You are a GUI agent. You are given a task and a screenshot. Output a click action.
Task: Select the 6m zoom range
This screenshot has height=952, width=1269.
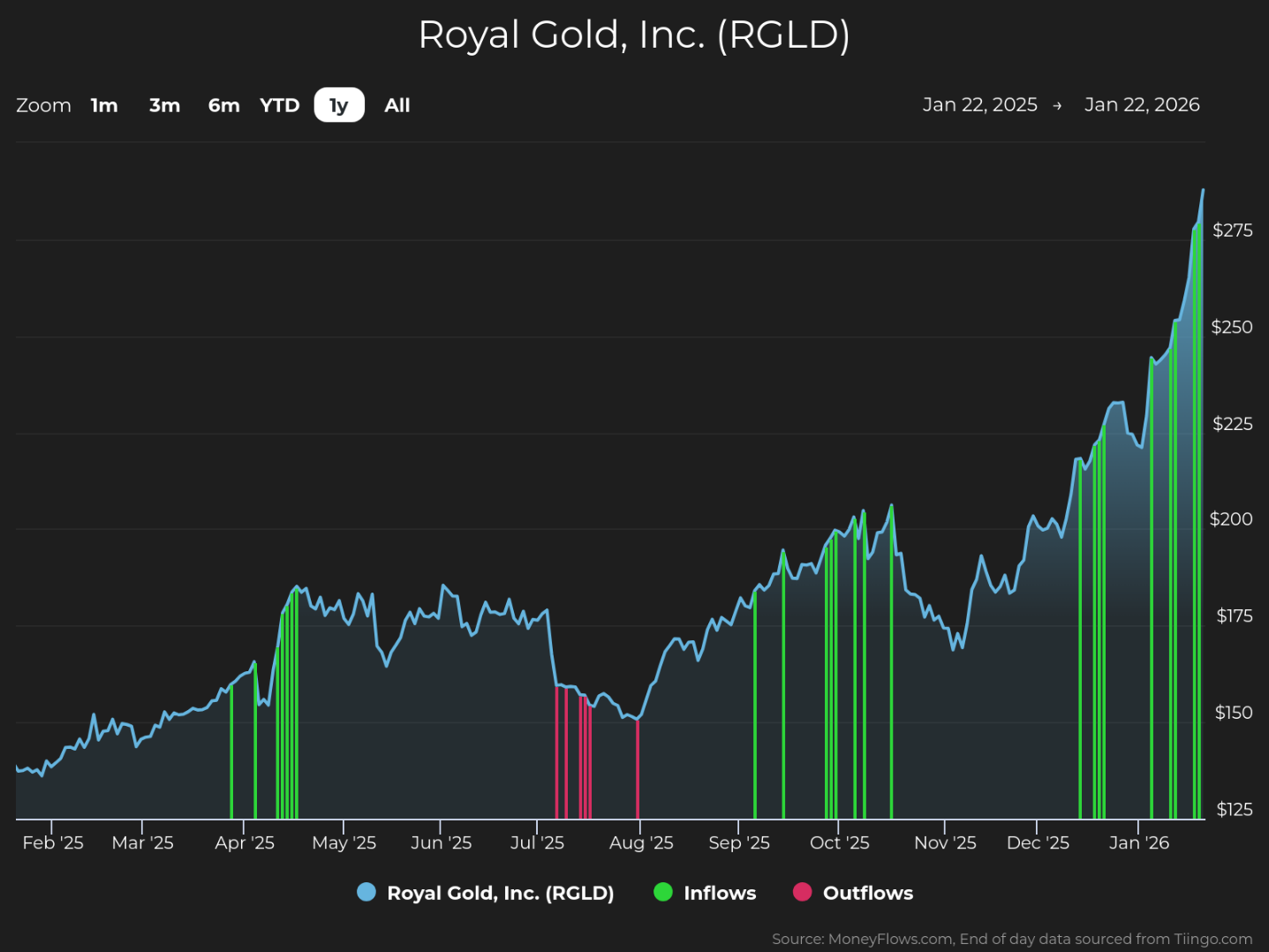coord(223,105)
